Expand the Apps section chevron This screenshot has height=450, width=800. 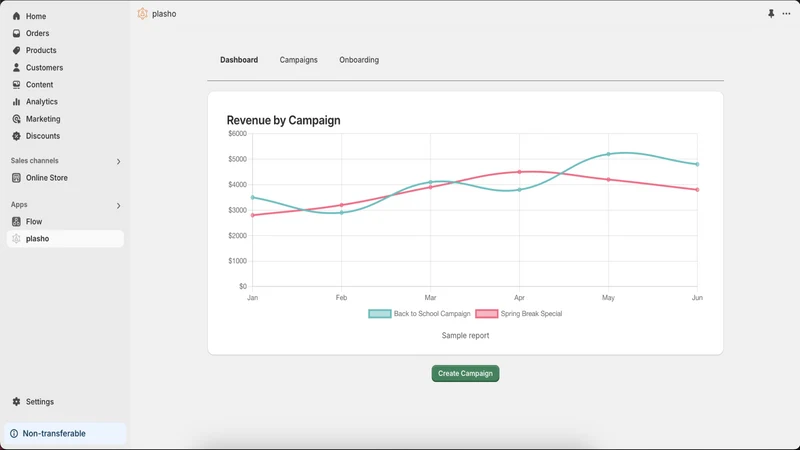click(x=118, y=206)
